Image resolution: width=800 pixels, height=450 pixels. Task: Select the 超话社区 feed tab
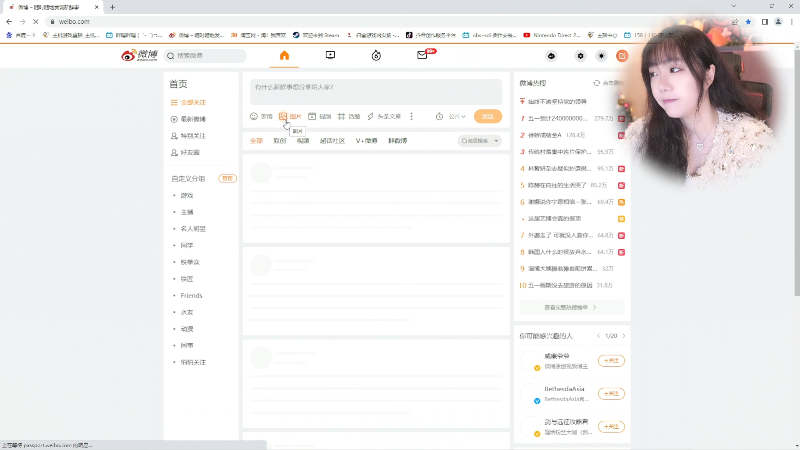click(332, 140)
